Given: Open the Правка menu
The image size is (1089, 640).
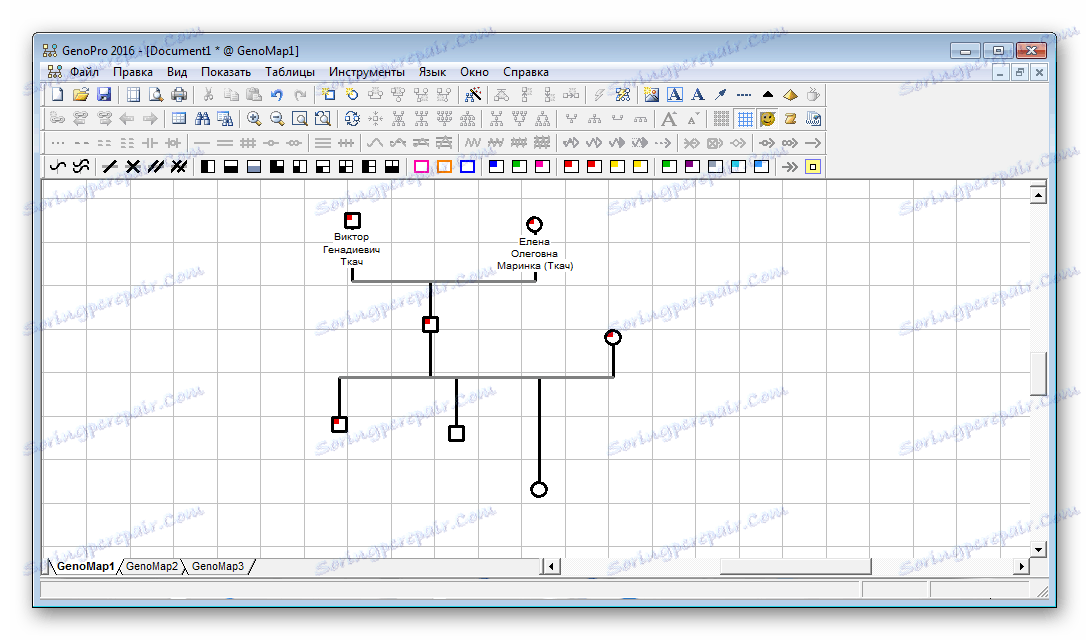Looking at the screenshot, I should pos(133,72).
